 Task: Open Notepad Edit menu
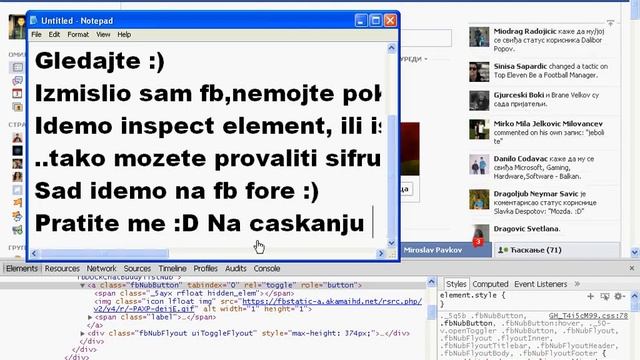point(54,35)
